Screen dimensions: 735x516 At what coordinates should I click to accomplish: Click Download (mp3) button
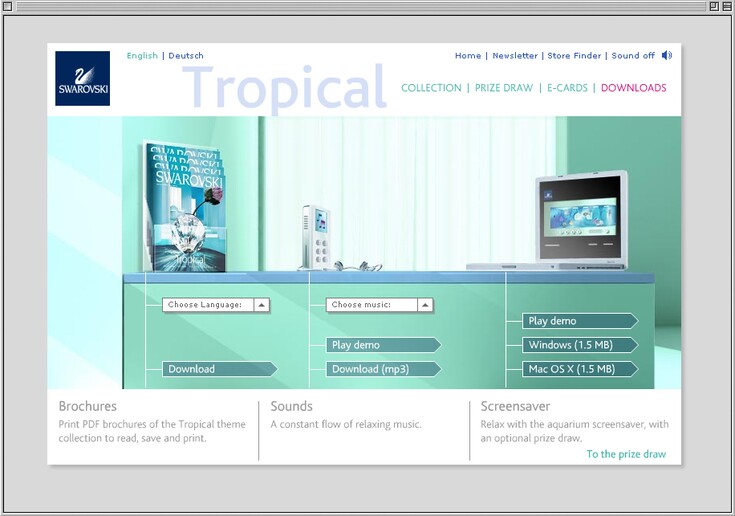click(x=383, y=369)
